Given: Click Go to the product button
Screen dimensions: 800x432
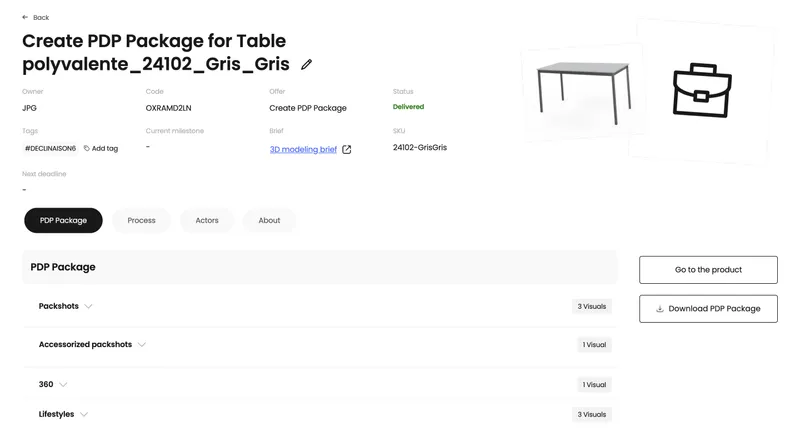Looking at the screenshot, I should coord(708,270).
